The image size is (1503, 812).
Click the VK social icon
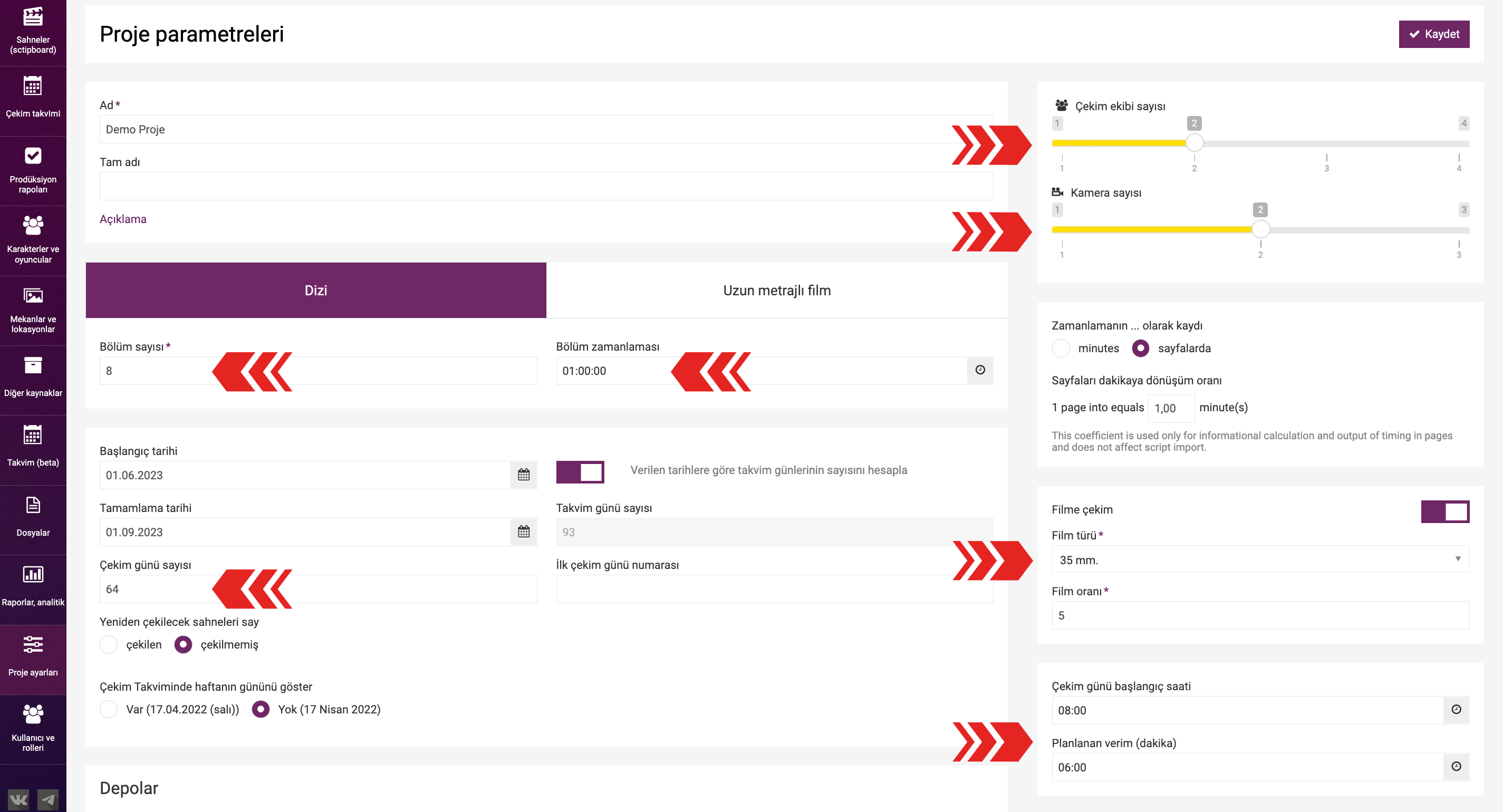[18, 799]
